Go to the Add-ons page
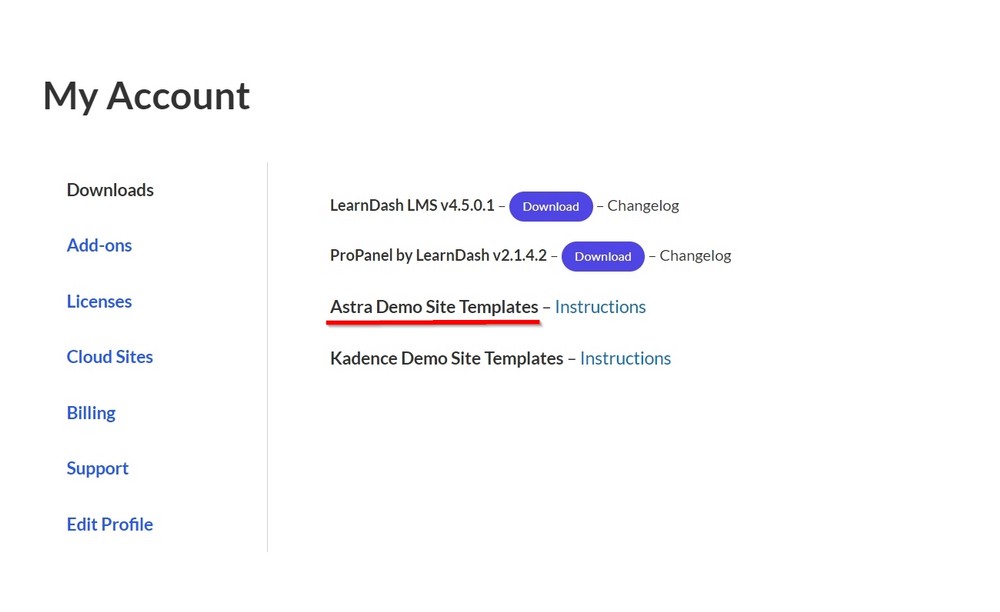Screen dimensions: 1000x612 [99, 245]
